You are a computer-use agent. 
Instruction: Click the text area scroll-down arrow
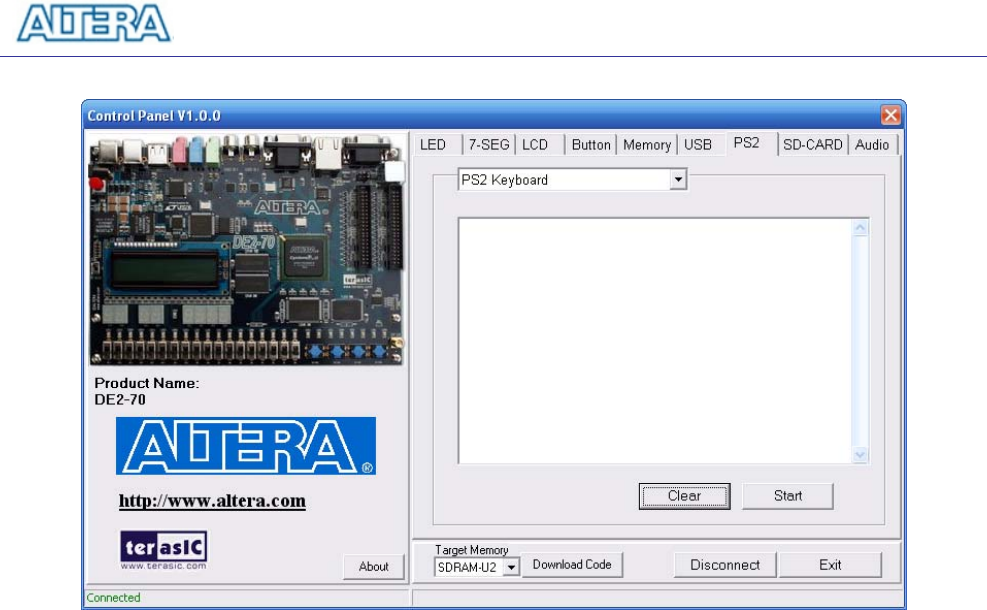[860, 455]
